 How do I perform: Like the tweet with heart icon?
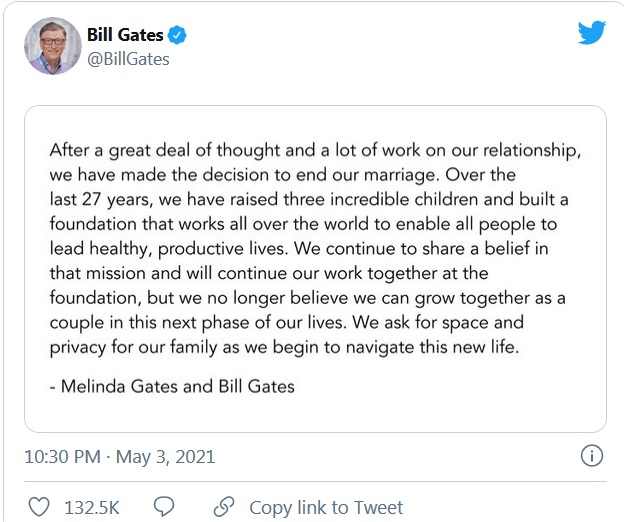[x=40, y=506]
